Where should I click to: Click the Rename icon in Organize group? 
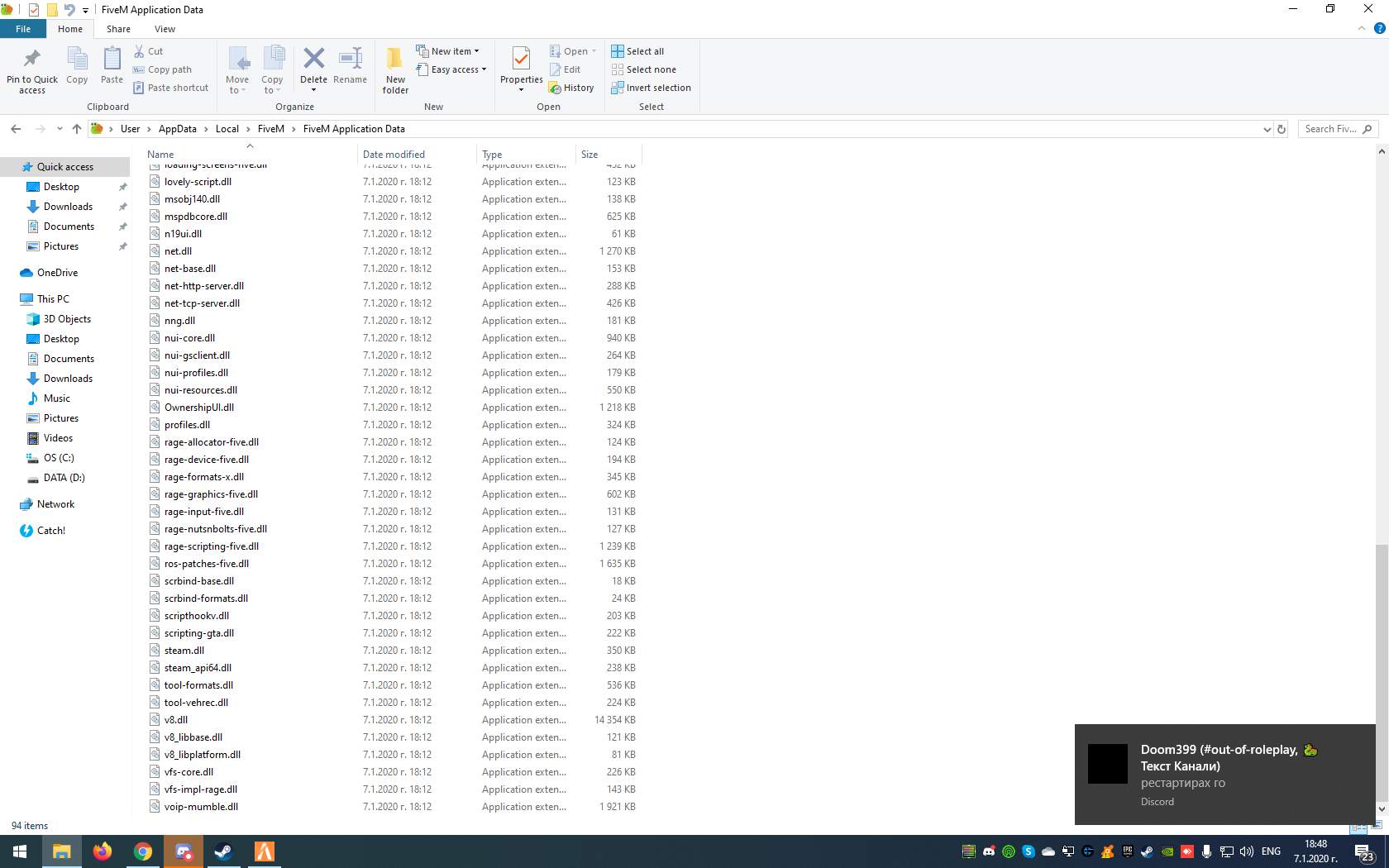350,60
